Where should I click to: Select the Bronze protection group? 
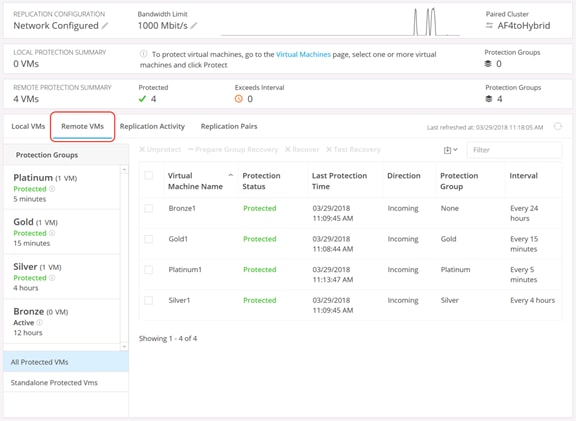pyautogui.click(x=62, y=322)
